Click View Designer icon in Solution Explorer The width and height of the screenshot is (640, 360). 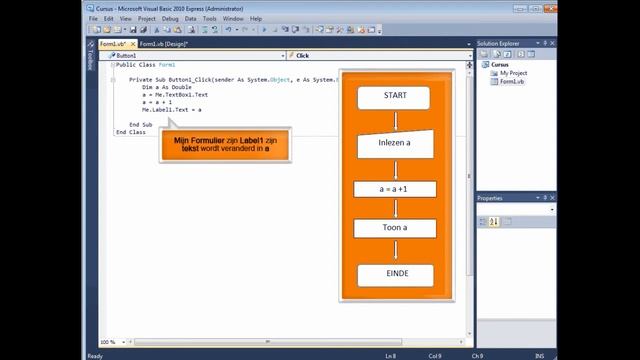pos(531,54)
